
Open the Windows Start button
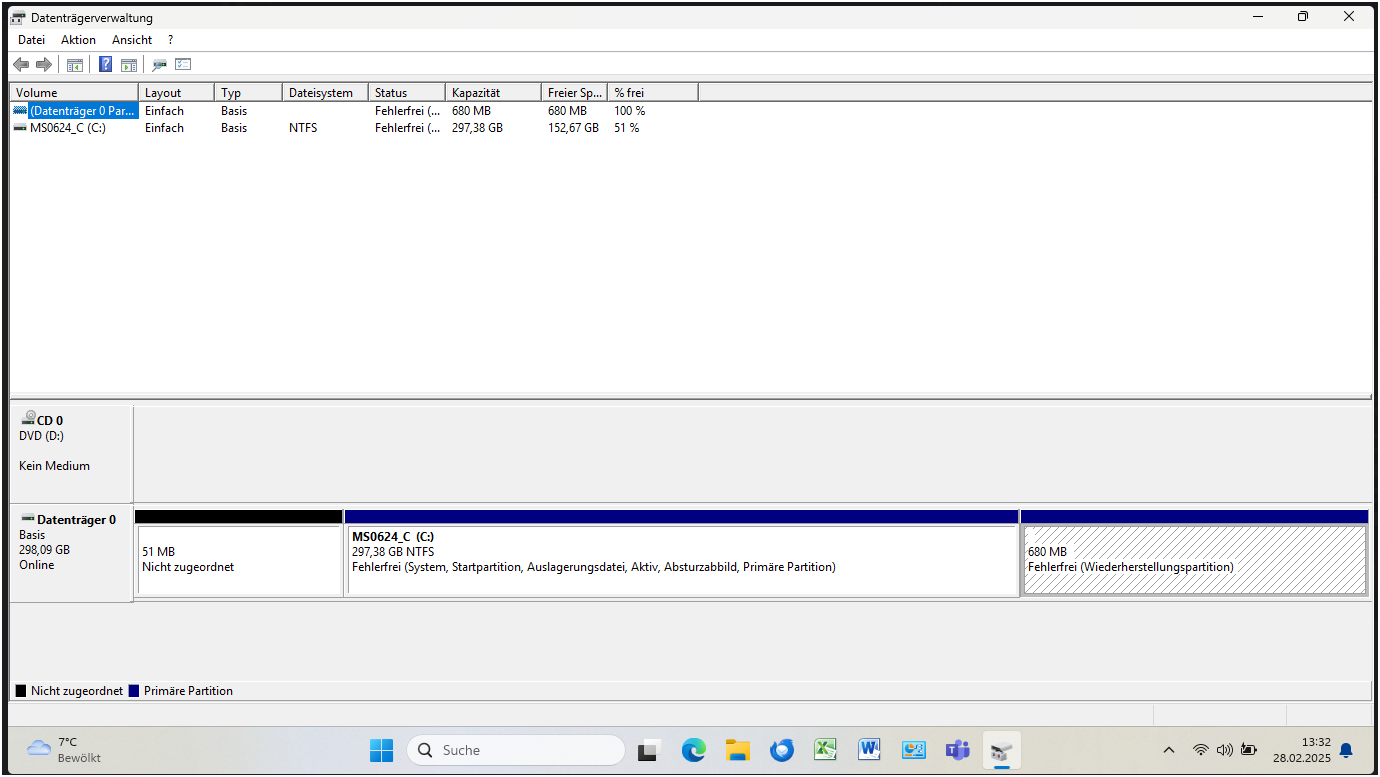(x=381, y=750)
